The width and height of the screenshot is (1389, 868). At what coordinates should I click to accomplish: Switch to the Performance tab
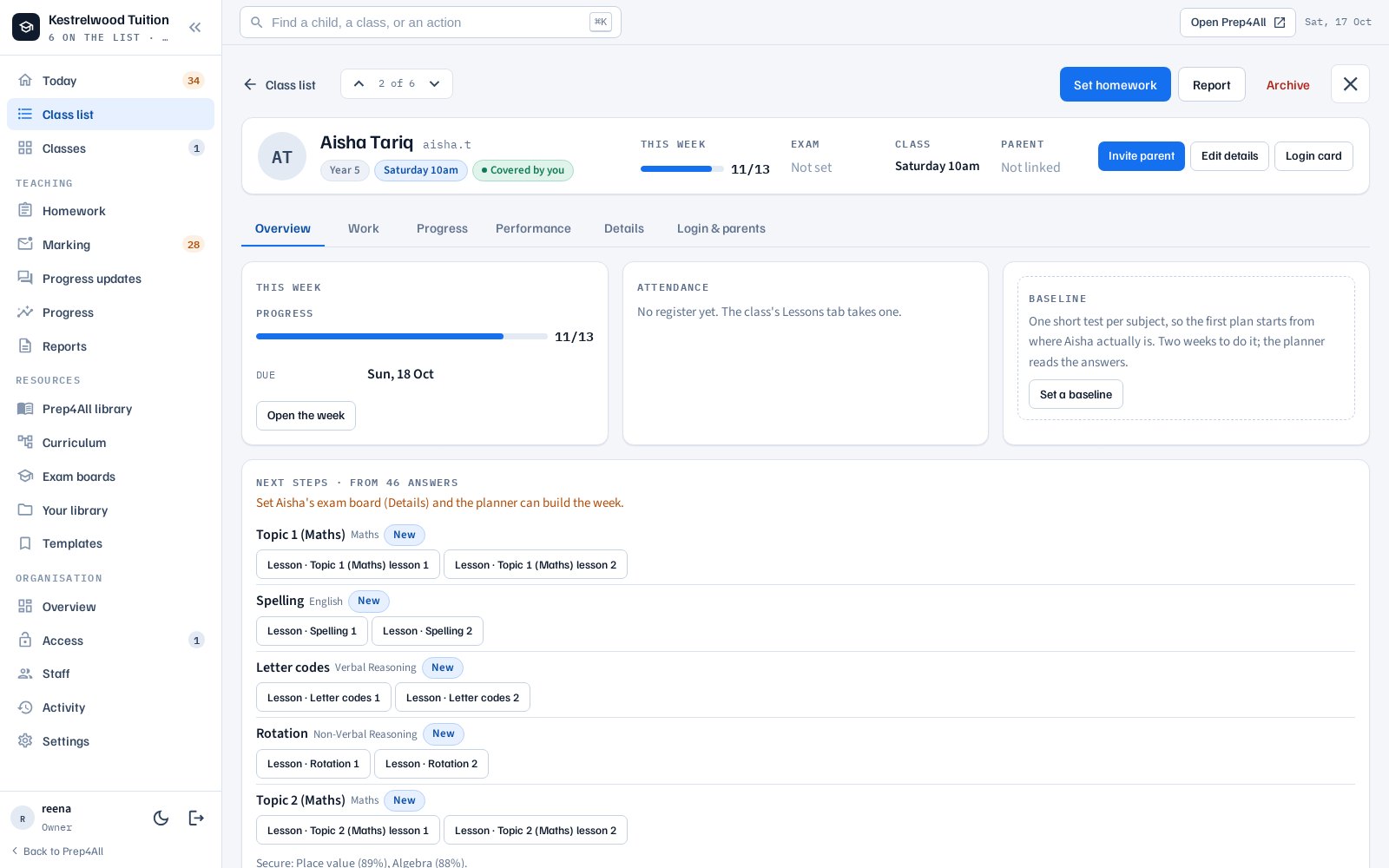(x=533, y=228)
